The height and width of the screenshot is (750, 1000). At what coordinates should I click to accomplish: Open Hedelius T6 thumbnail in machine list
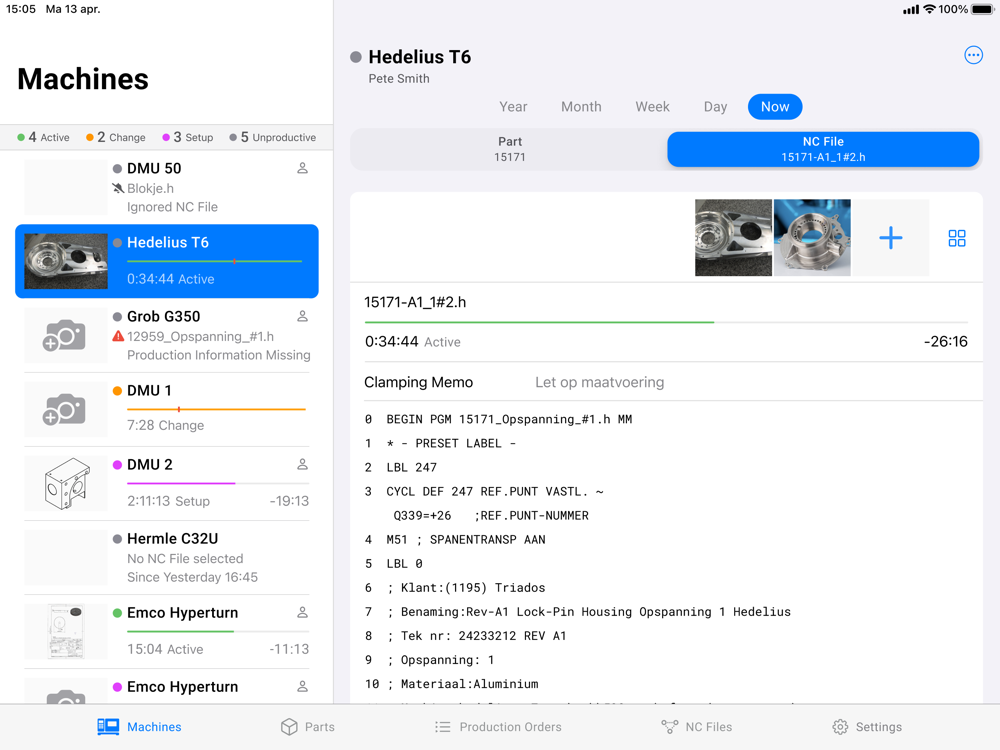[66, 261]
